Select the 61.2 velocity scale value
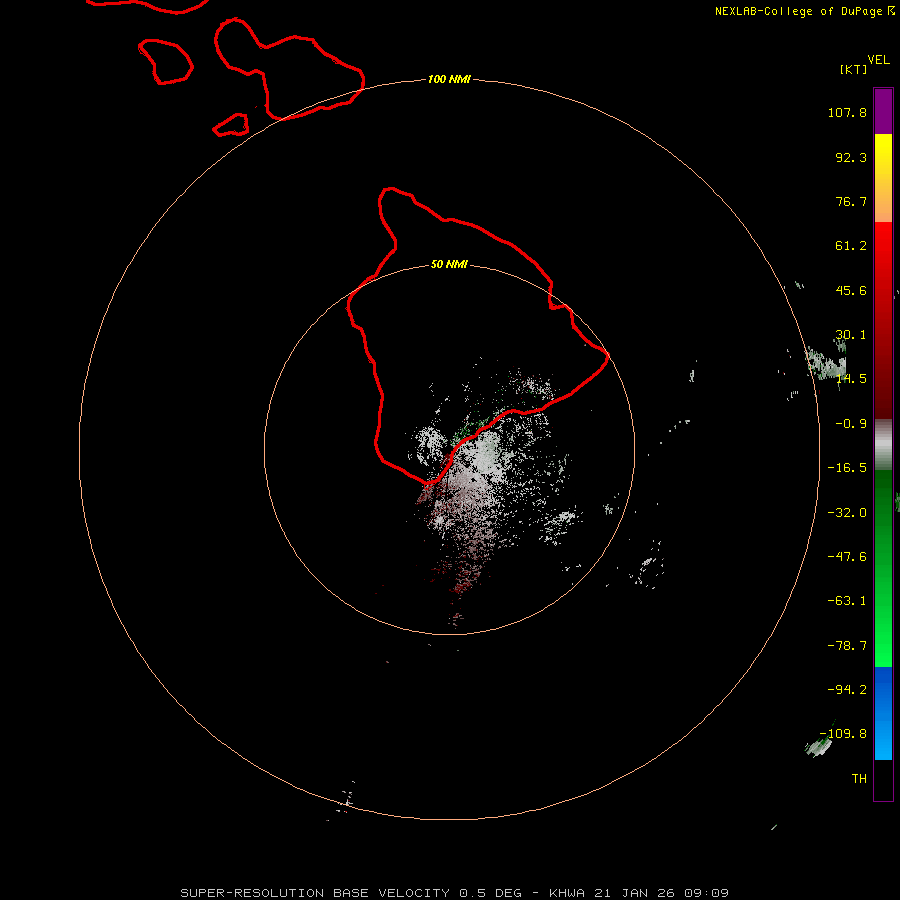 click(x=851, y=246)
